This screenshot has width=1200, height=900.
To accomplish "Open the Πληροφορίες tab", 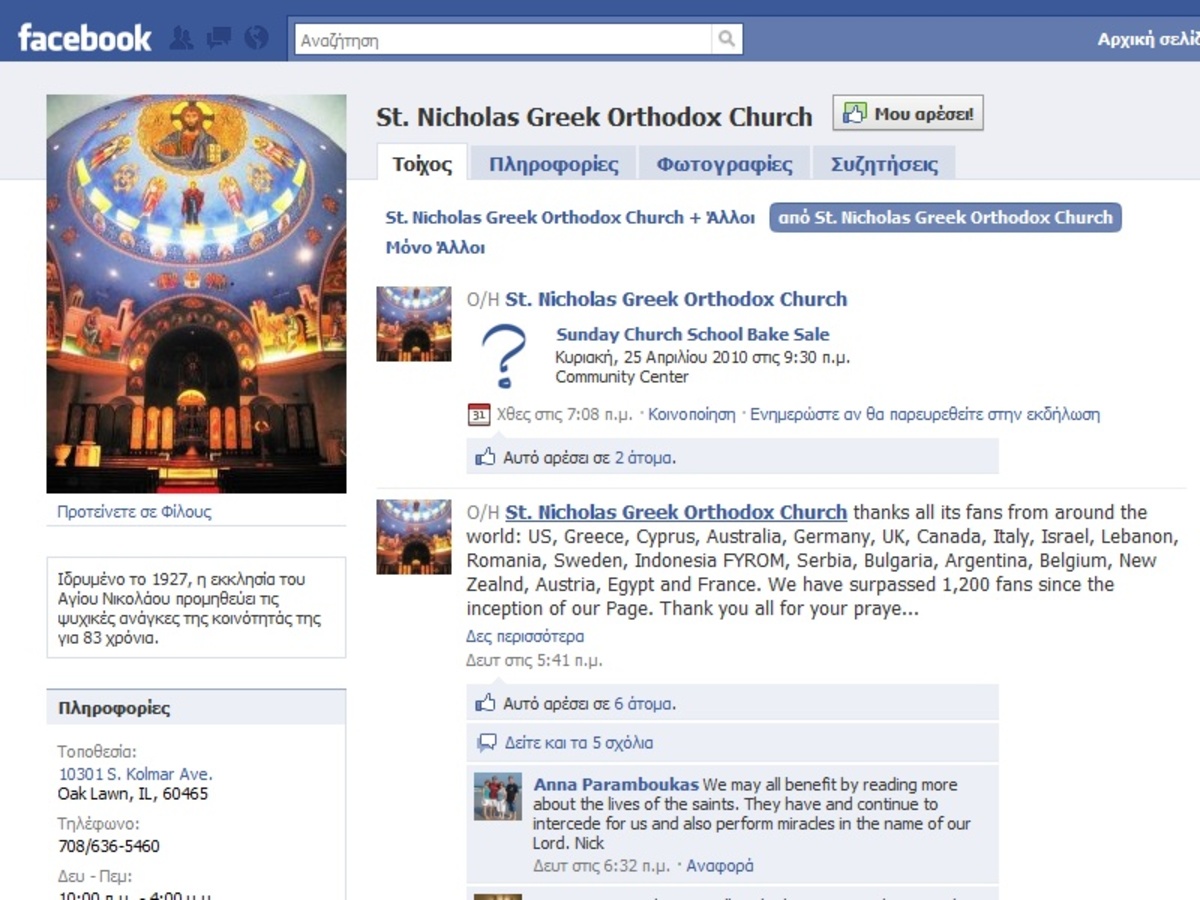I will click(x=554, y=164).
